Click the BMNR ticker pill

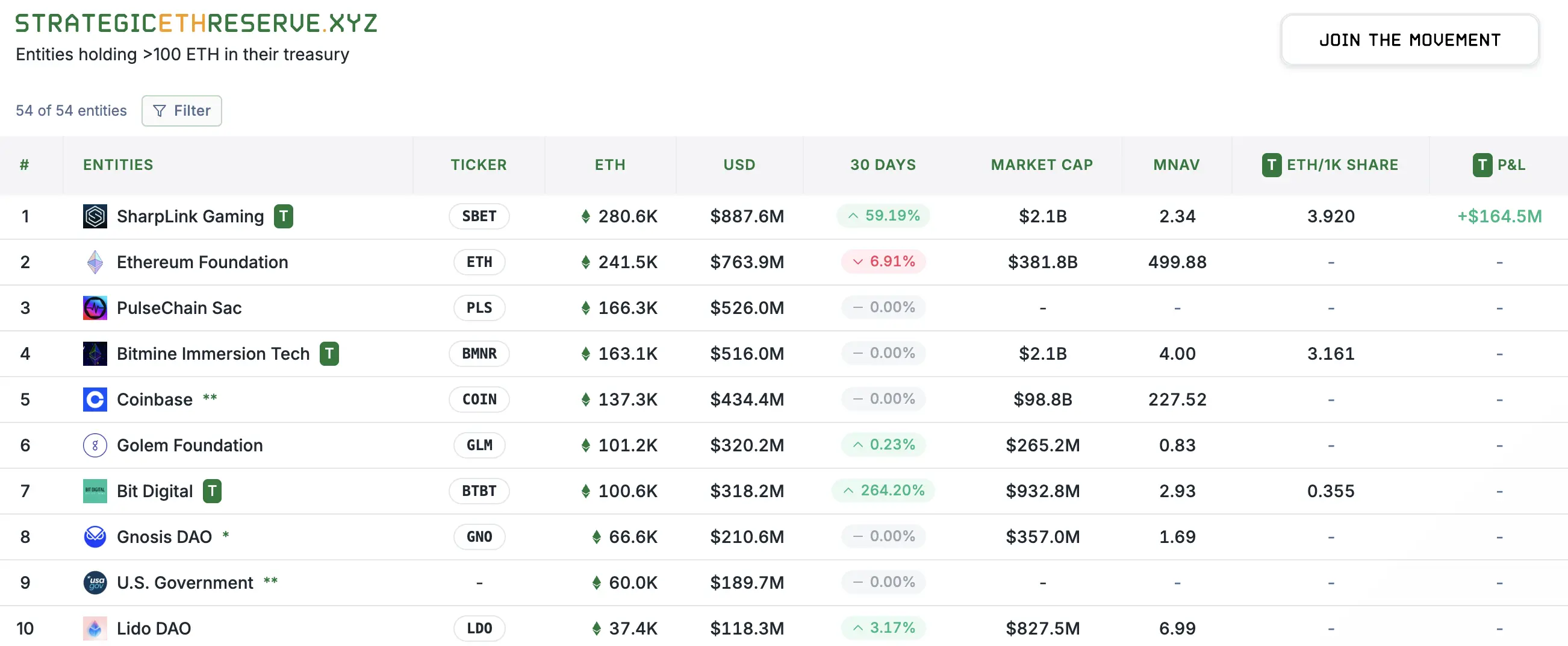[x=479, y=354]
